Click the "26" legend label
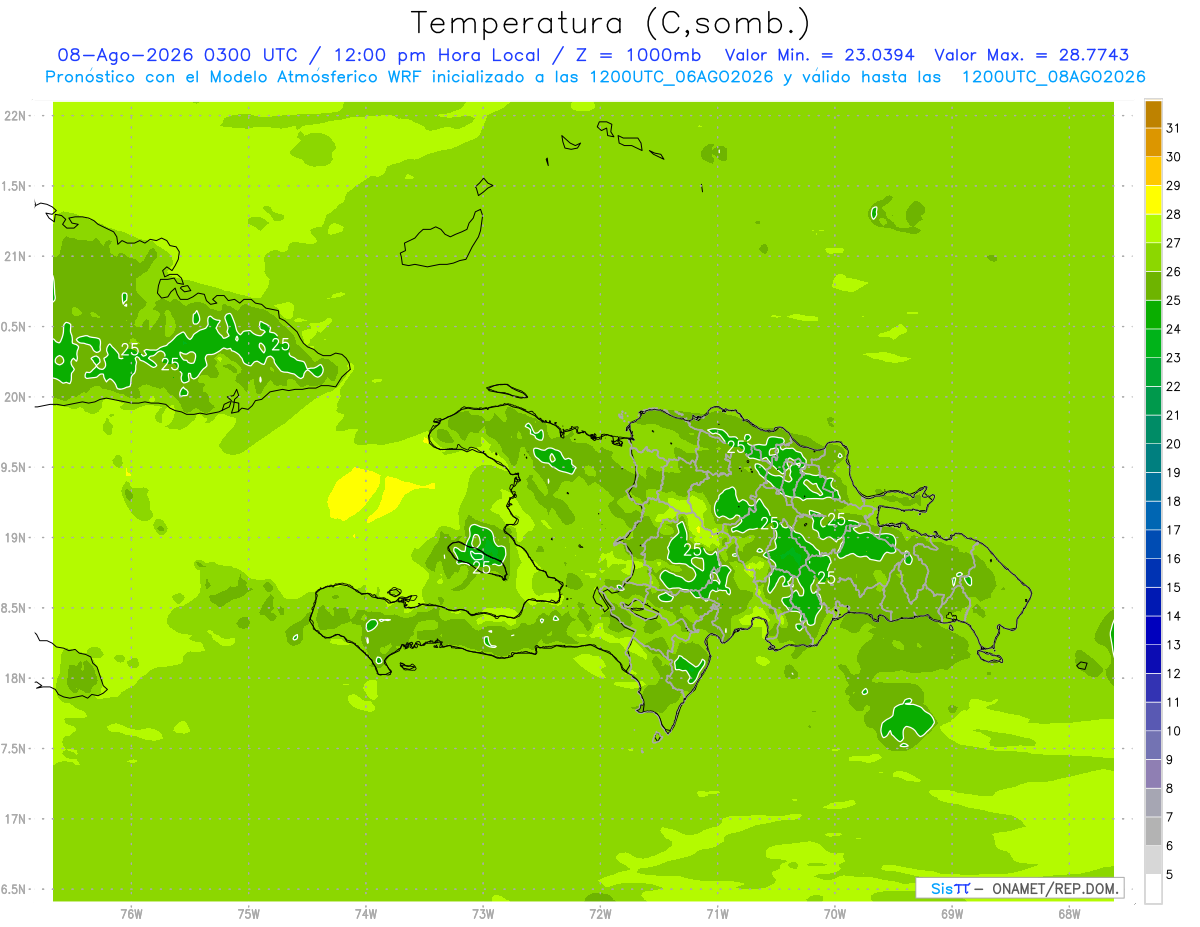Viewport: 1200px width, 927px height. (x=1174, y=271)
